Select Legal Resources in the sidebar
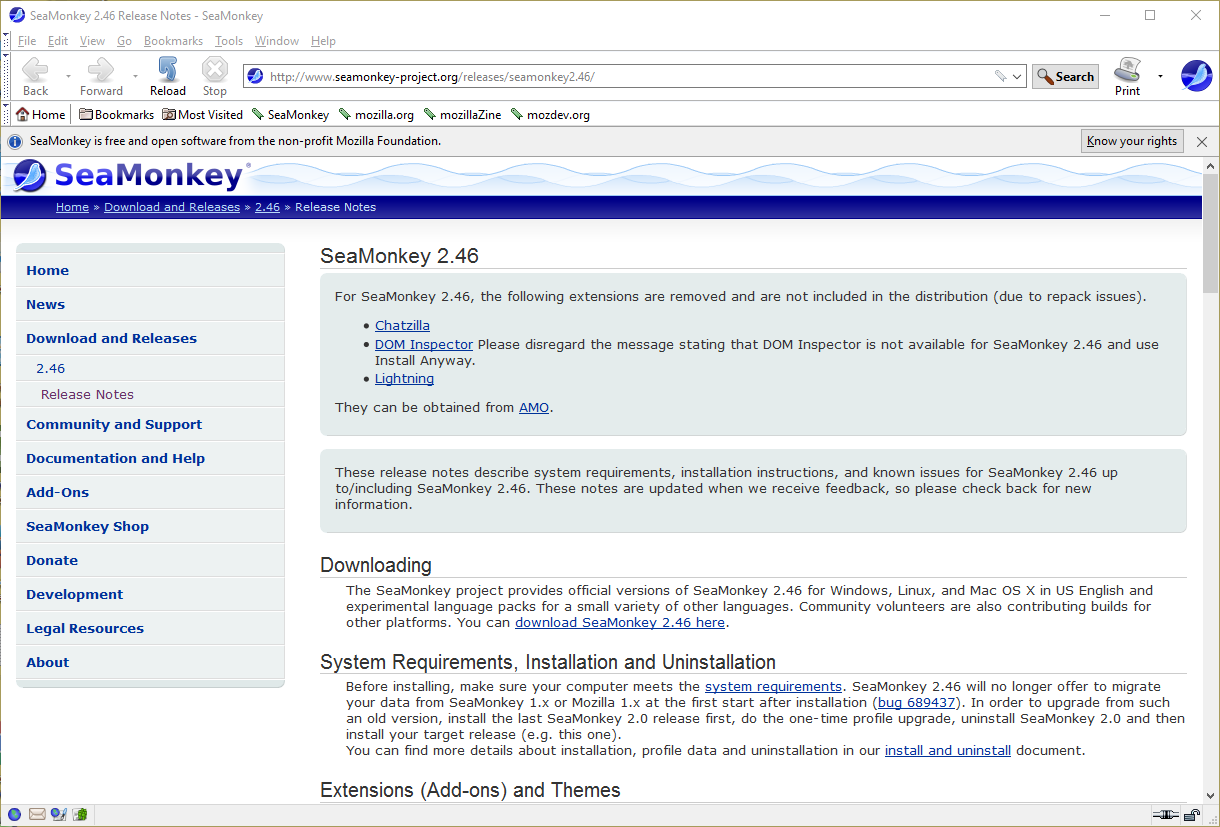The height and width of the screenshot is (827, 1220). (x=150, y=629)
